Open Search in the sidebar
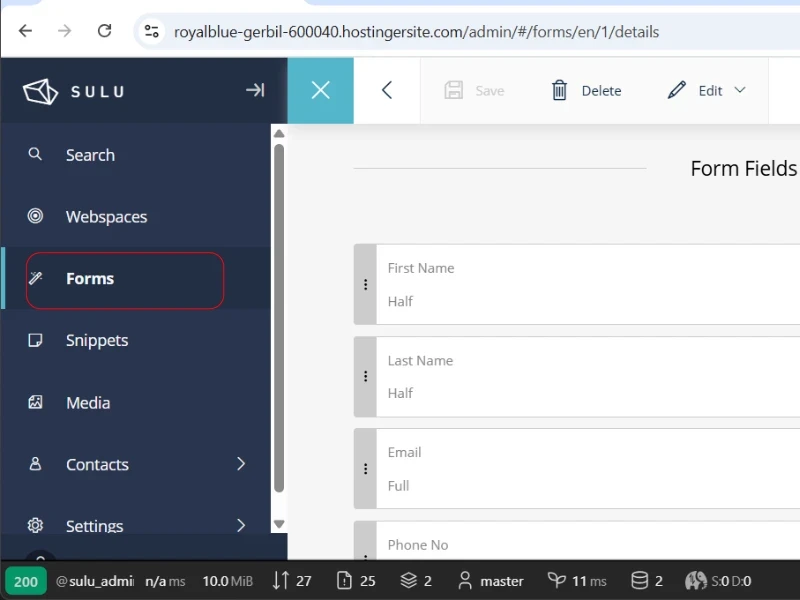The width and height of the screenshot is (800, 600). click(90, 155)
